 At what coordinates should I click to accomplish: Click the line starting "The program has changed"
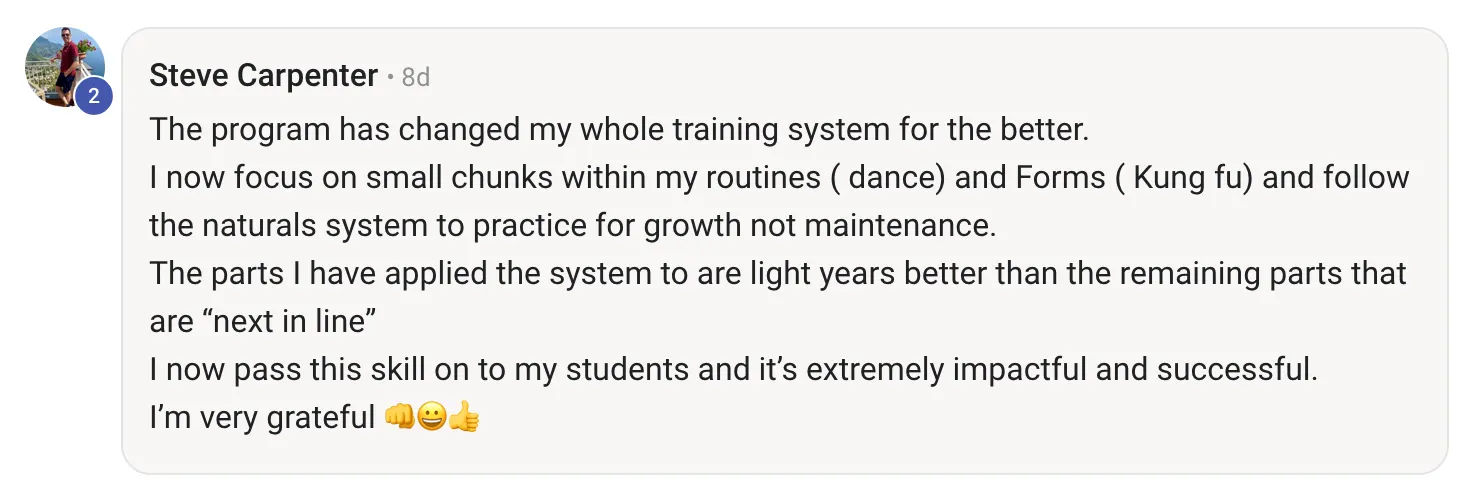pyautogui.click(x=619, y=130)
